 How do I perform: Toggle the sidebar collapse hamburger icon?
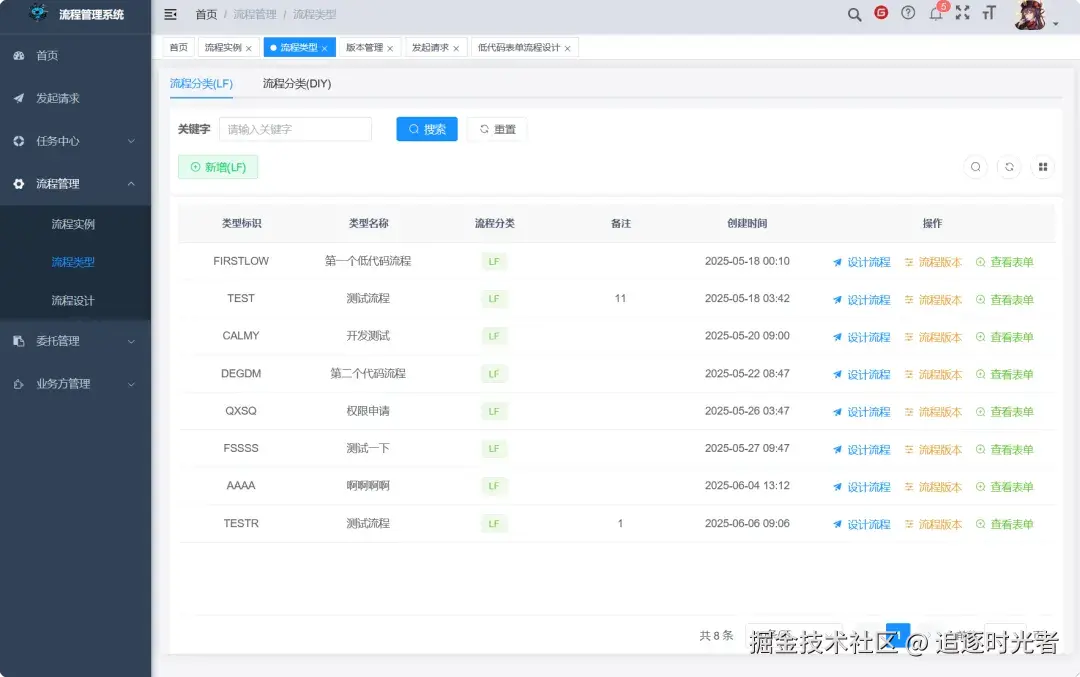[171, 14]
